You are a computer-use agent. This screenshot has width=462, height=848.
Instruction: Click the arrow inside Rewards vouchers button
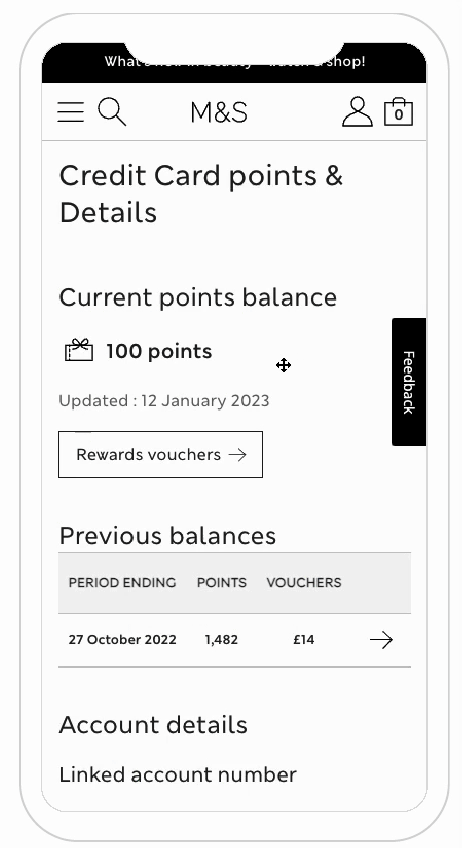(237, 455)
